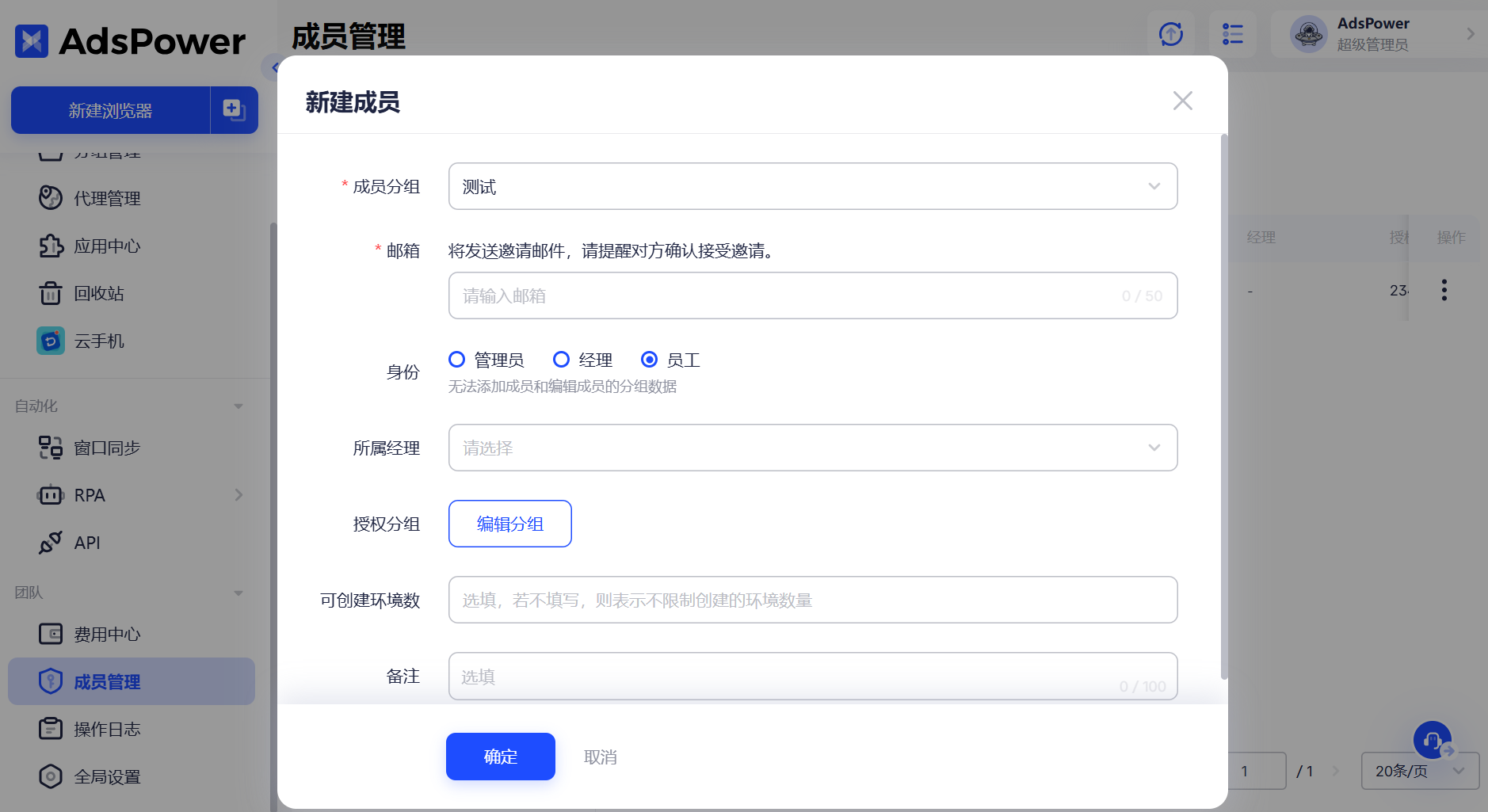Expand the RPA submenu arrow
Viewport: 1488px width, 812px height.
(x=238, y=495)
